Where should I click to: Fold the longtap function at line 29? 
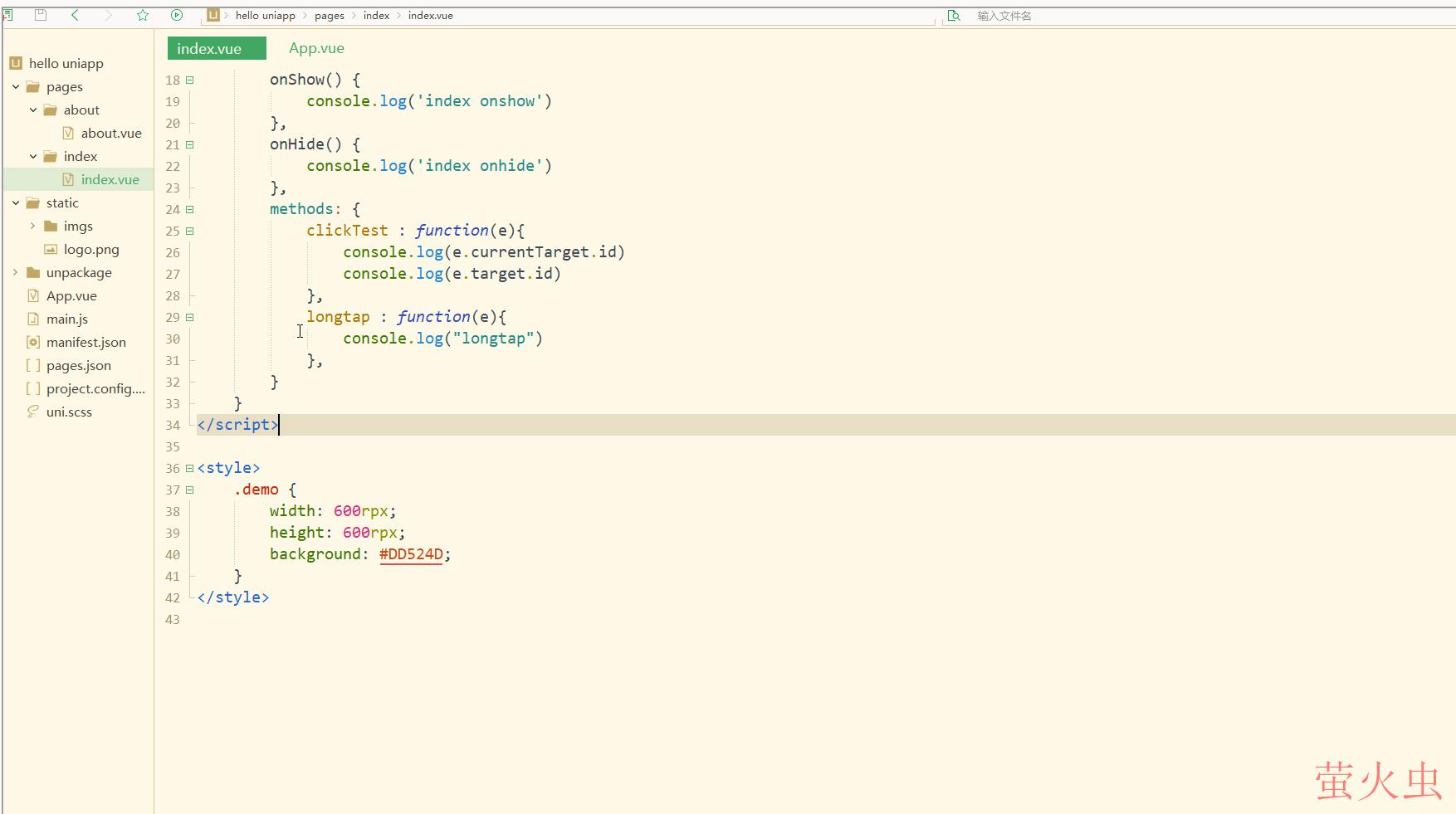click(190, 317)
